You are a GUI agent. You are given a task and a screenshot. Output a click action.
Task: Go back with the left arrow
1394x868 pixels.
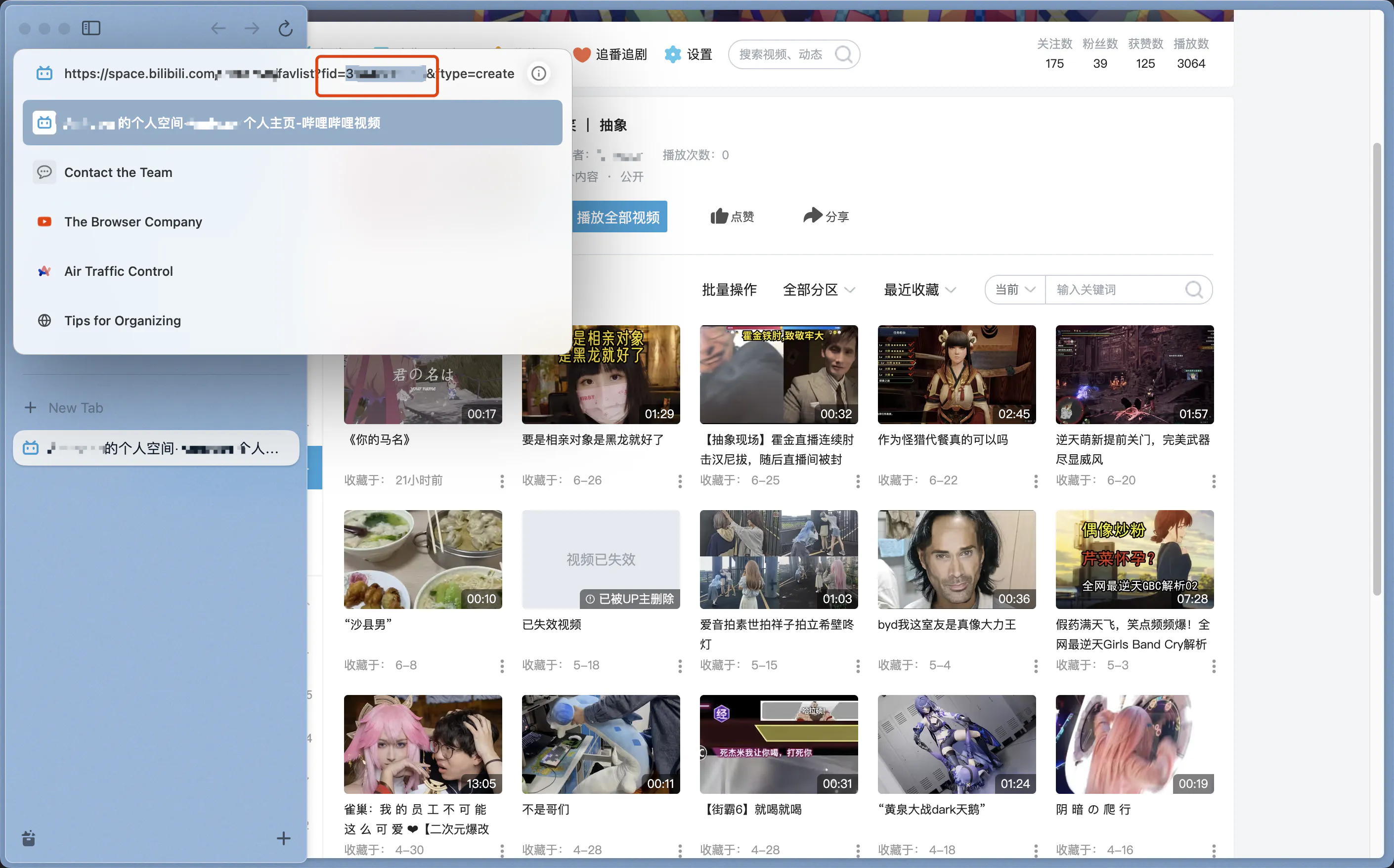(218, 28)
